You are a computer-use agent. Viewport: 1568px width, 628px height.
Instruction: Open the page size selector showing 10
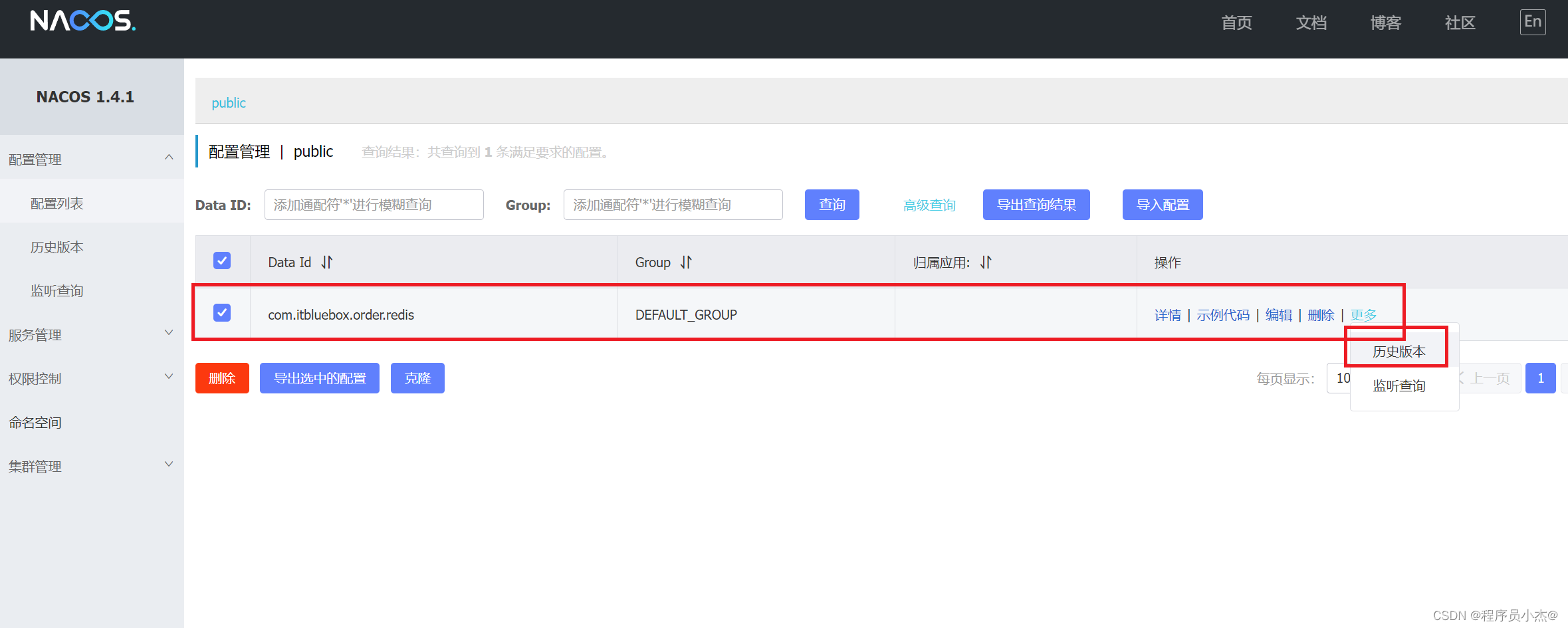(x=1339, y=378)
